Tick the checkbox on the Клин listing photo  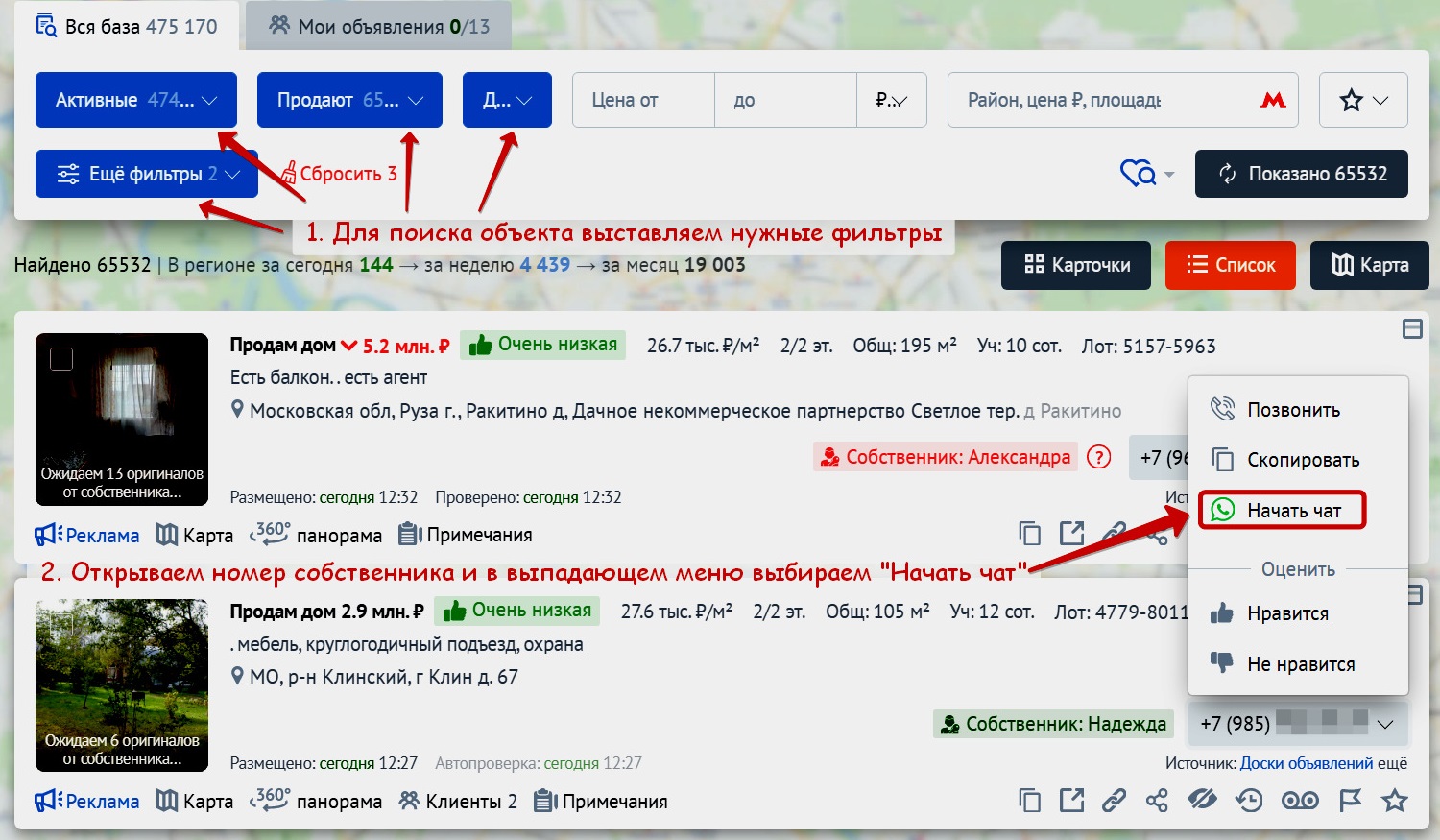point(61,625)
